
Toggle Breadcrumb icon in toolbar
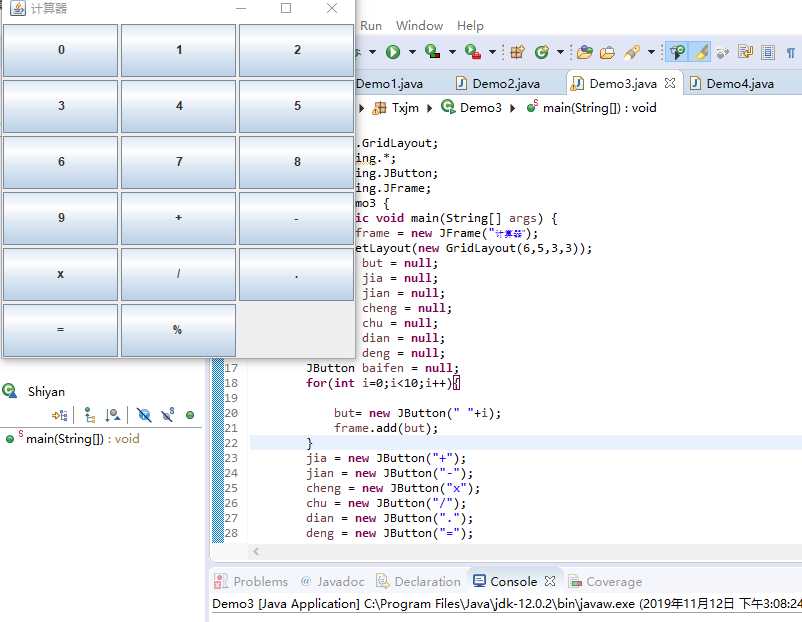pos(678,52)
